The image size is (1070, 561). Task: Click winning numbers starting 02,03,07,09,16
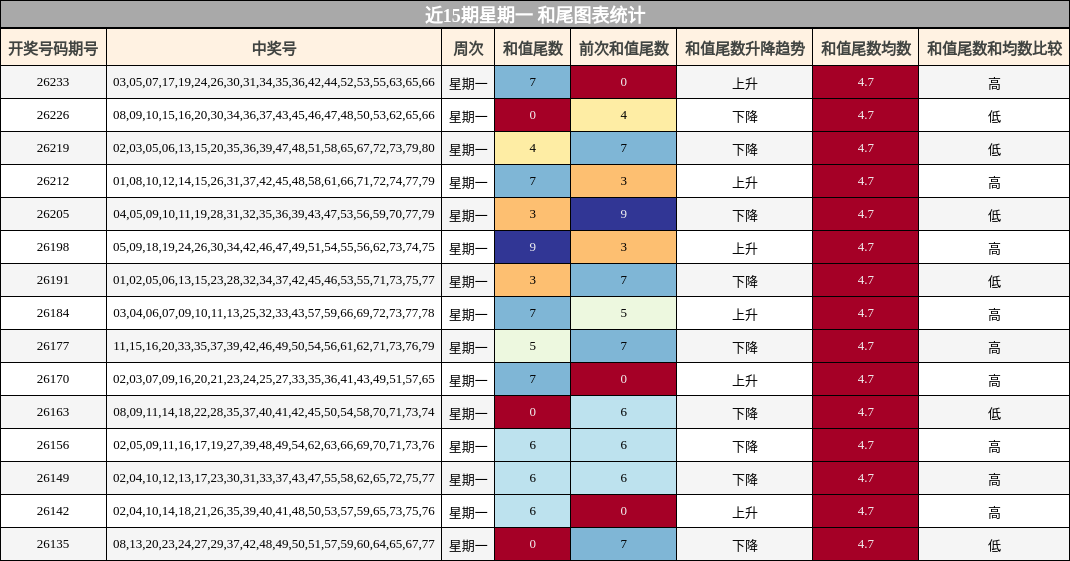pyautogui.click(x=274, y=379)
